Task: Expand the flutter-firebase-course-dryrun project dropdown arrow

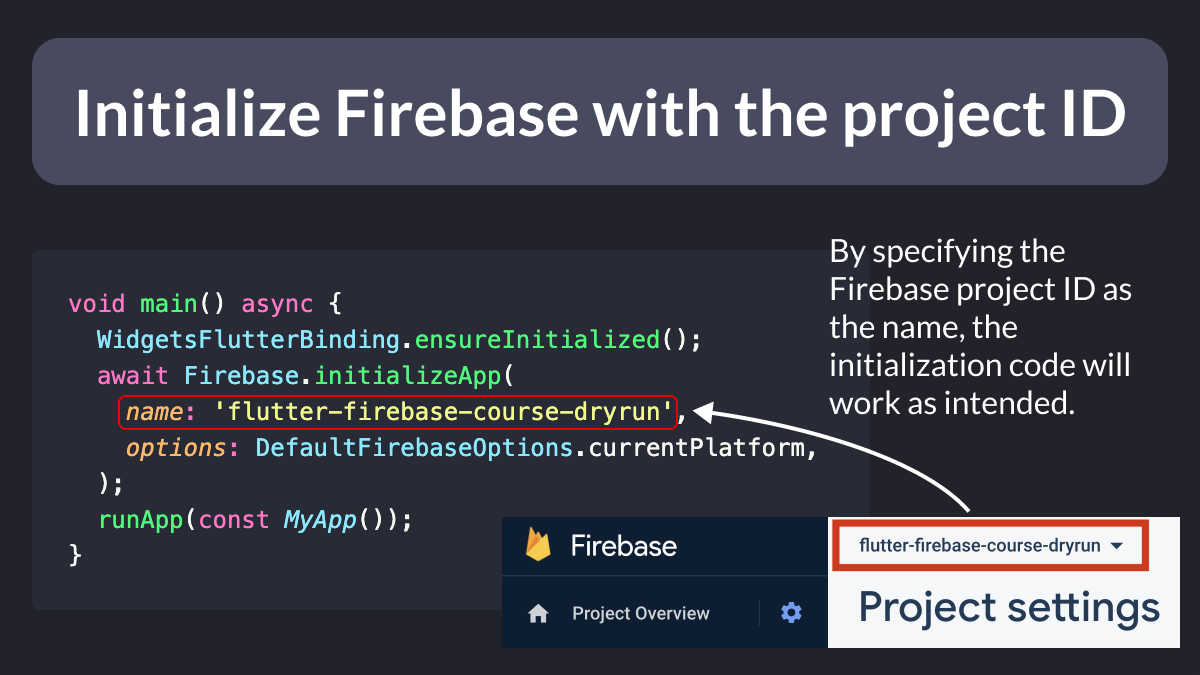Action: [1117, 546]
